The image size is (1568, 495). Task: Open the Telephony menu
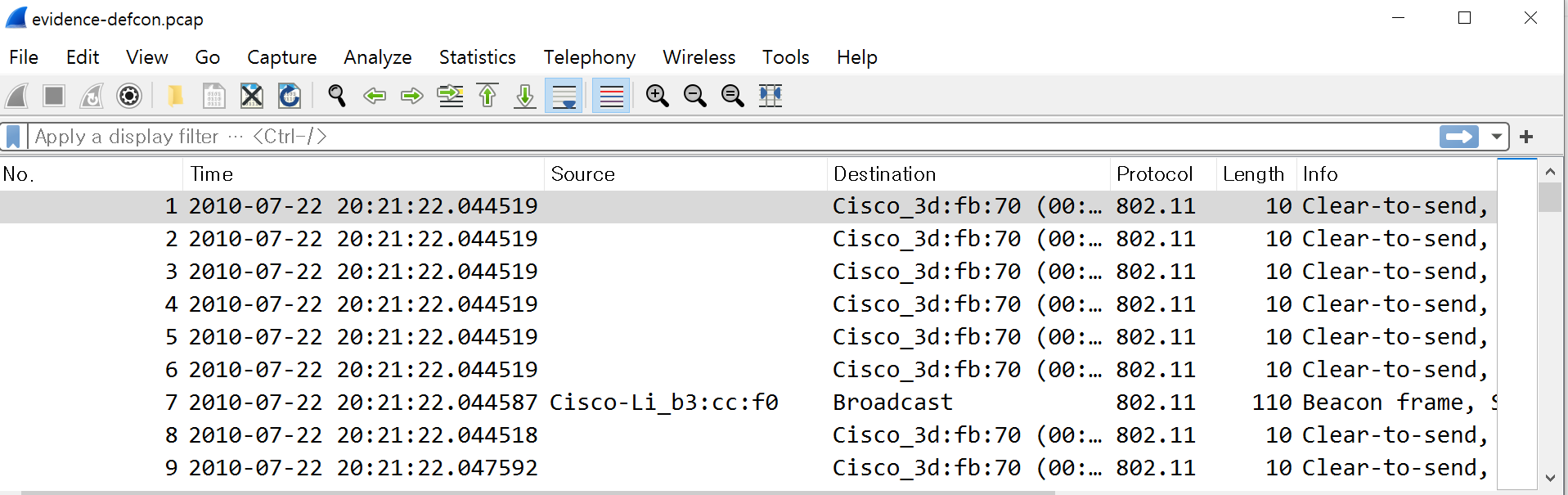pos(590,57)
